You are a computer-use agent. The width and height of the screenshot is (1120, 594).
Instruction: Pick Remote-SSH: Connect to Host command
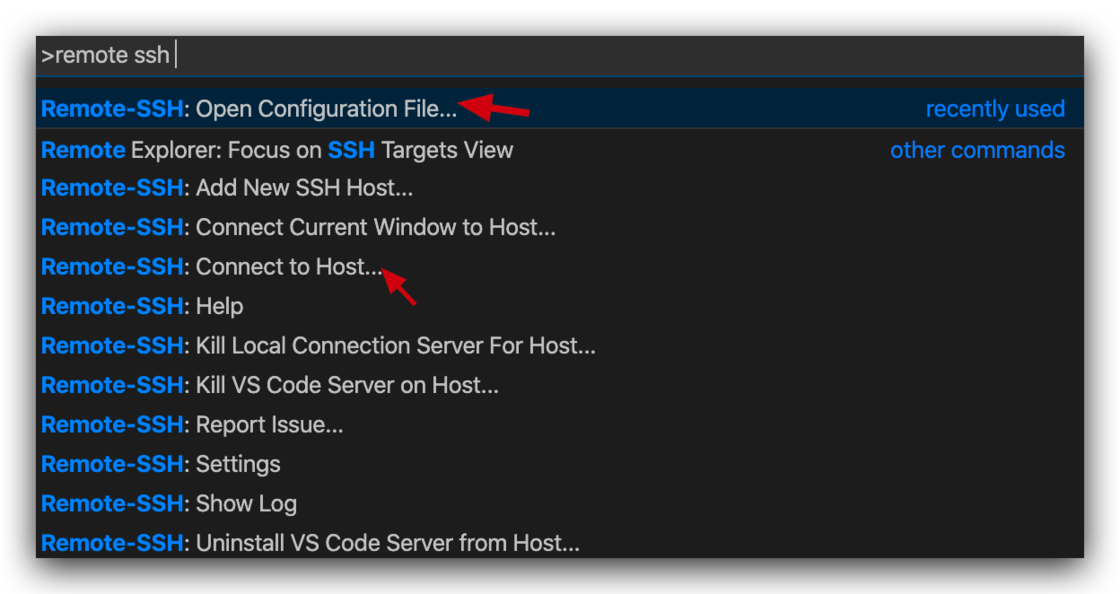[x=212, y=267]
